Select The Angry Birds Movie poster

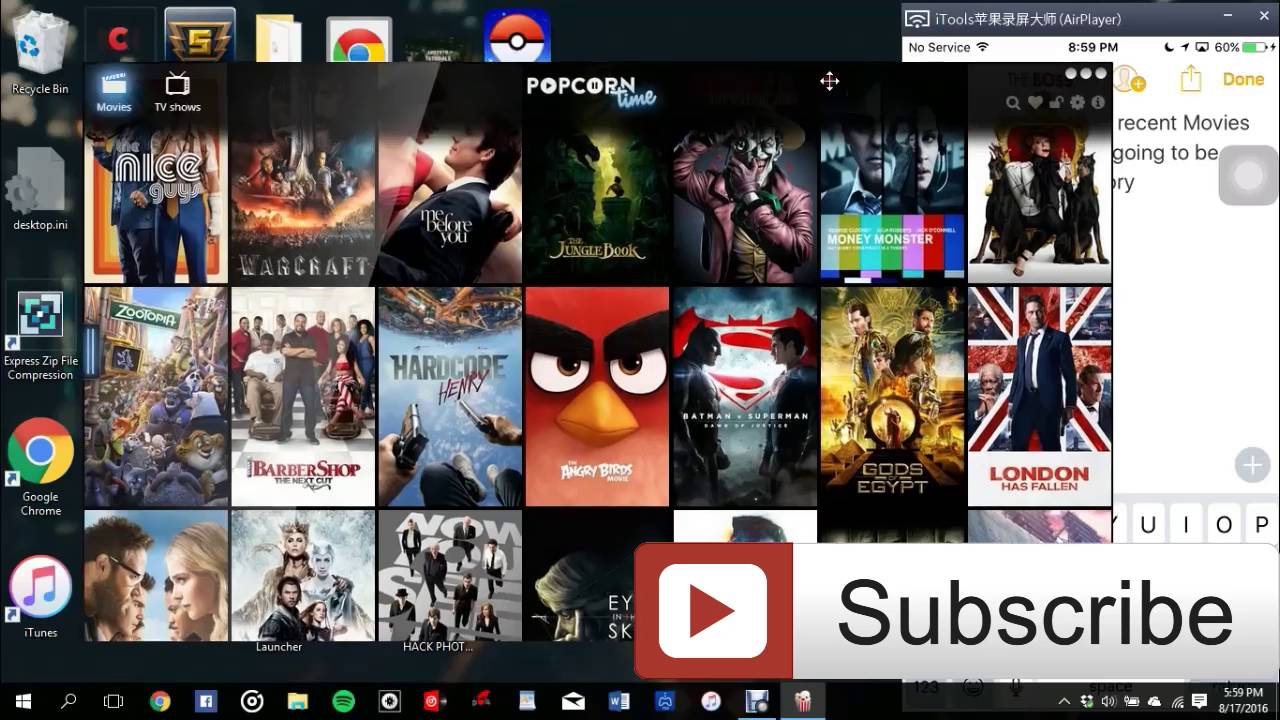[597, 397]
